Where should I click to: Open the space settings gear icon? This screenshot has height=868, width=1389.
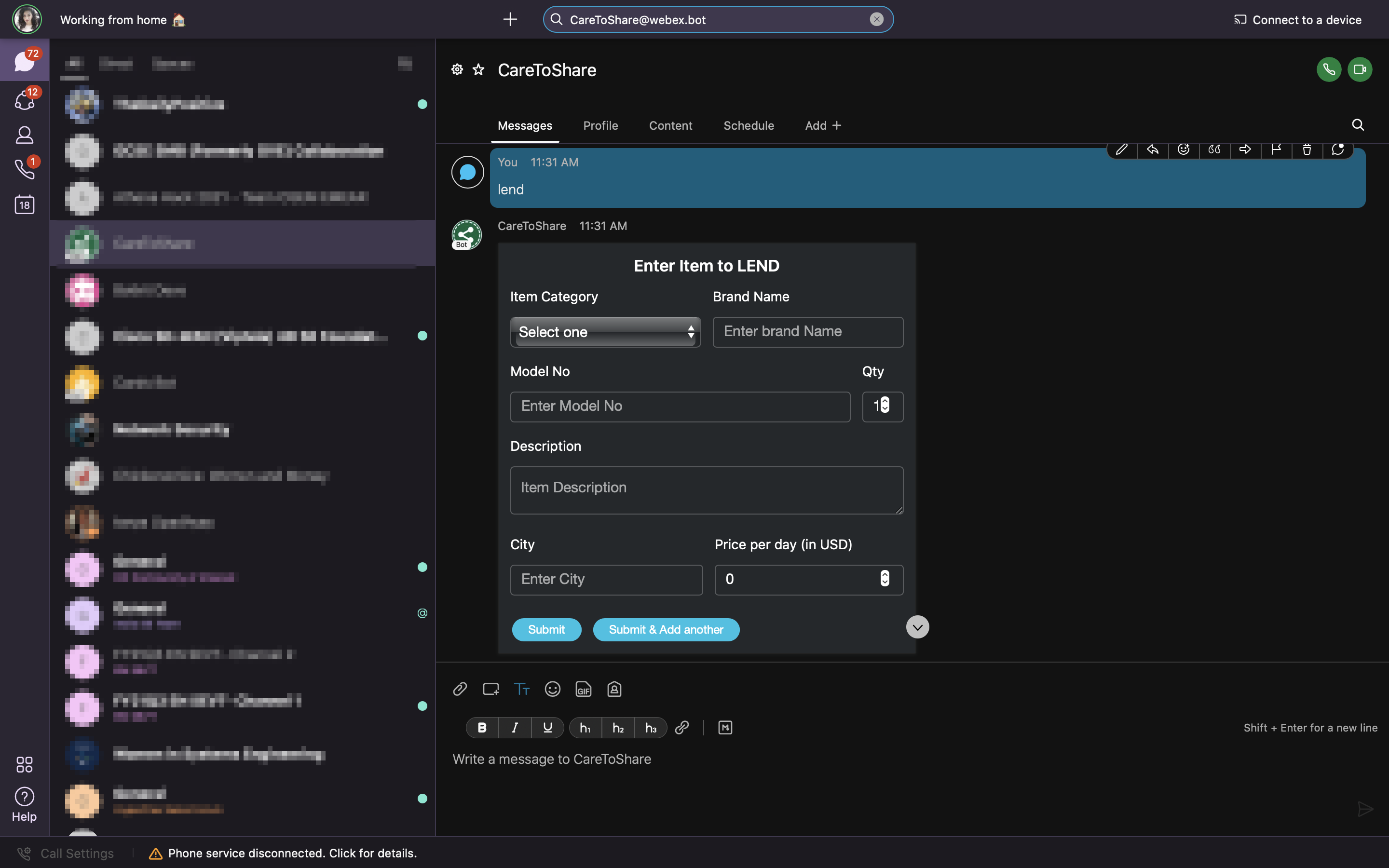(x=457, y=69)
